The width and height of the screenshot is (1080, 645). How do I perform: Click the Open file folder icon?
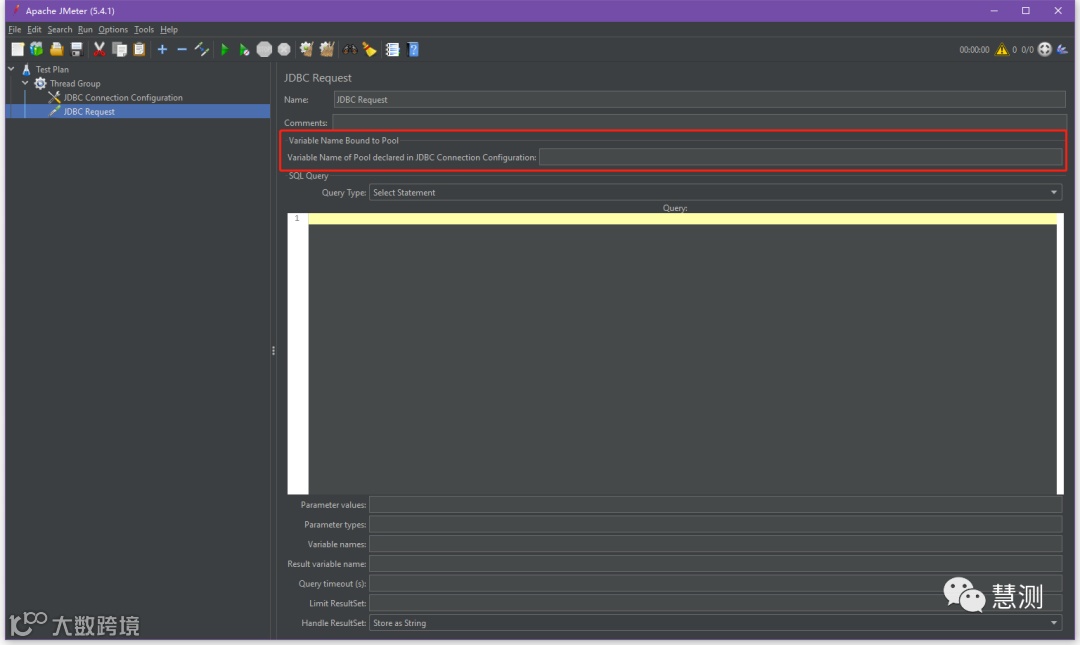click(x=56, y=49)
